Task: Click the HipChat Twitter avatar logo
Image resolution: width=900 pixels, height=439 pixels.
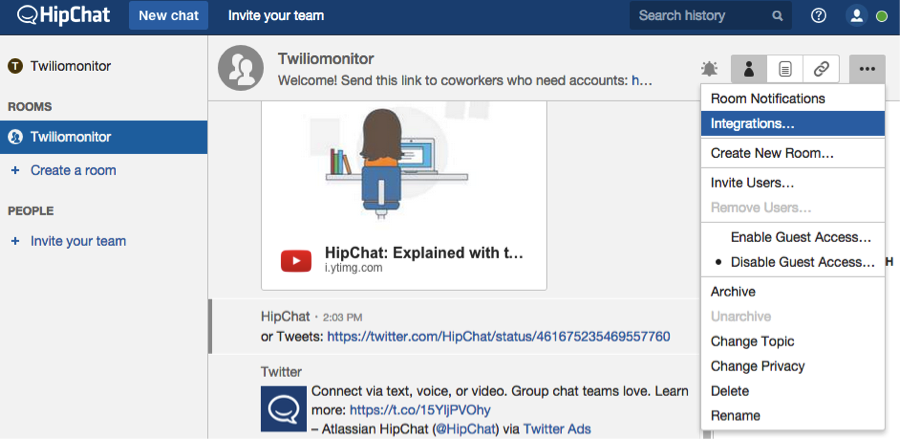Action: click(284, 409)
